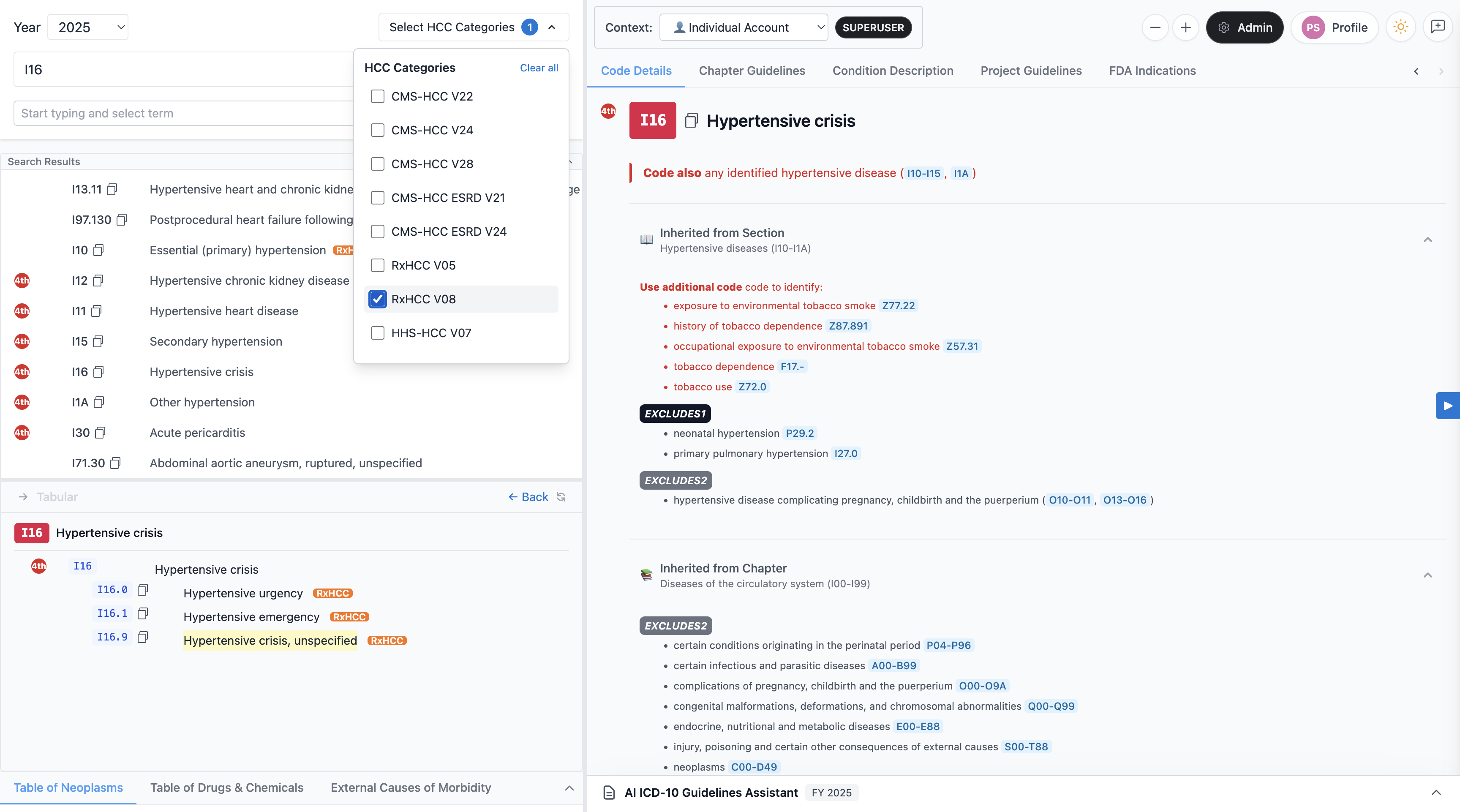Check the RxHCC V05 checkbox

pos(378,265)
